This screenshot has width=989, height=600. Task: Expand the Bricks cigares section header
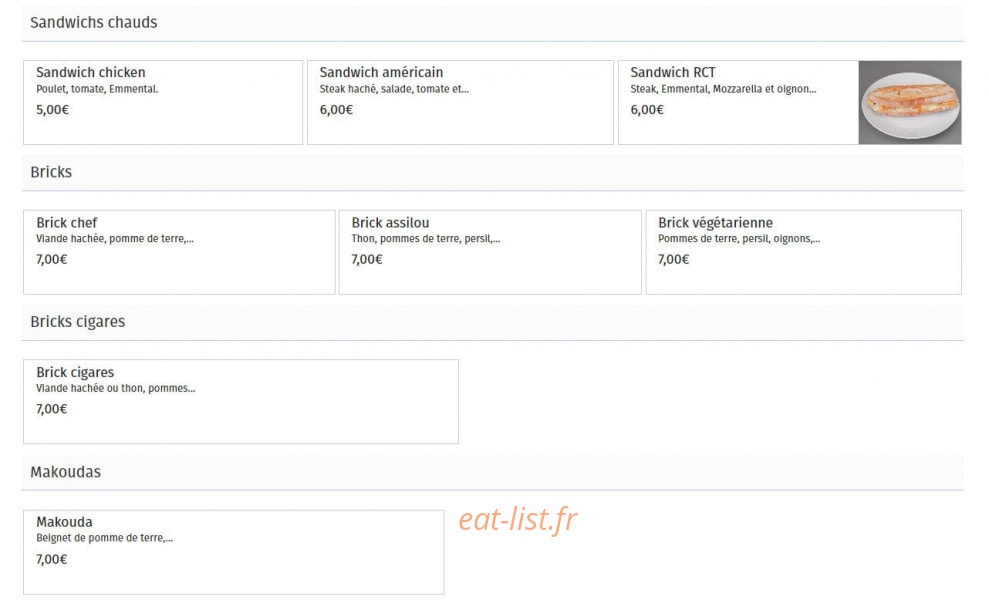pos(493,322)
